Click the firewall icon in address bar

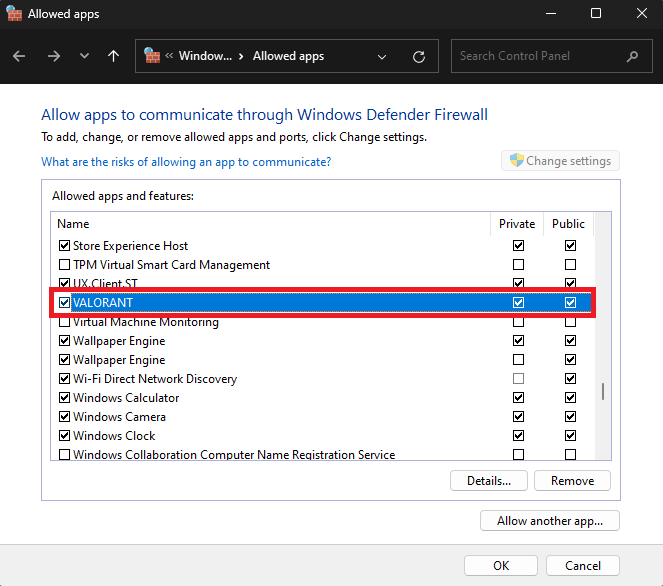pos(153,56)
